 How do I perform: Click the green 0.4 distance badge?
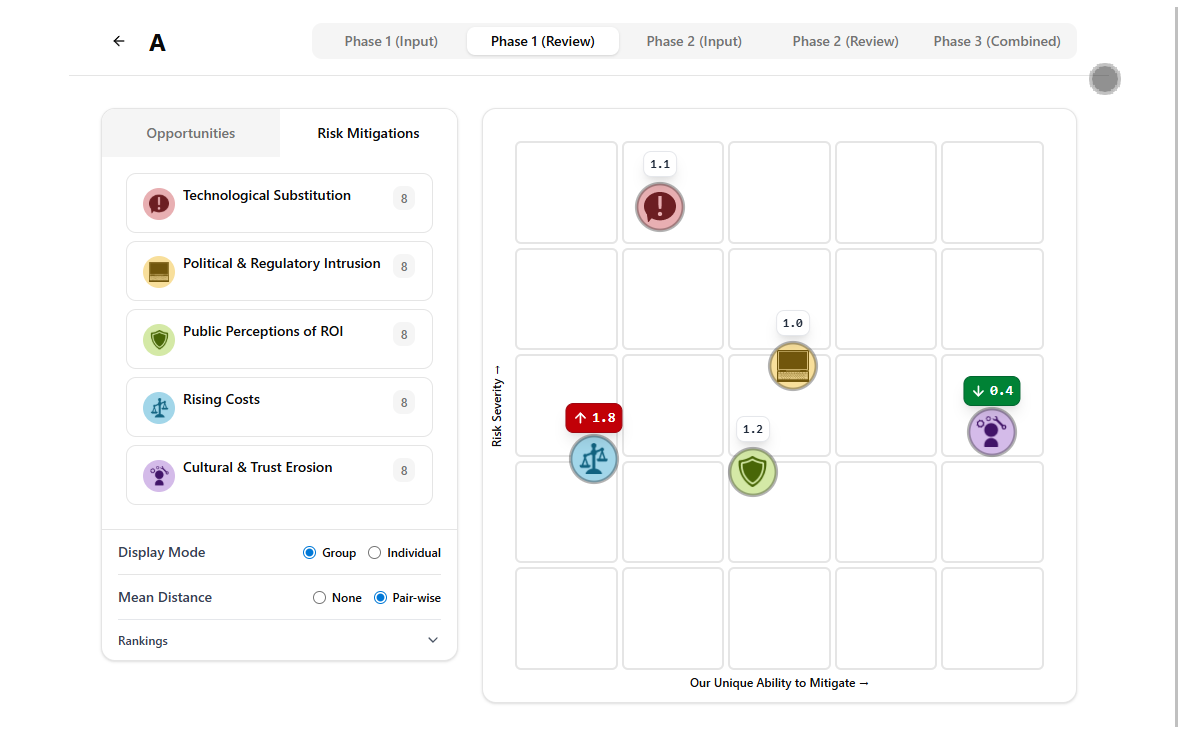tap(992, 391)
